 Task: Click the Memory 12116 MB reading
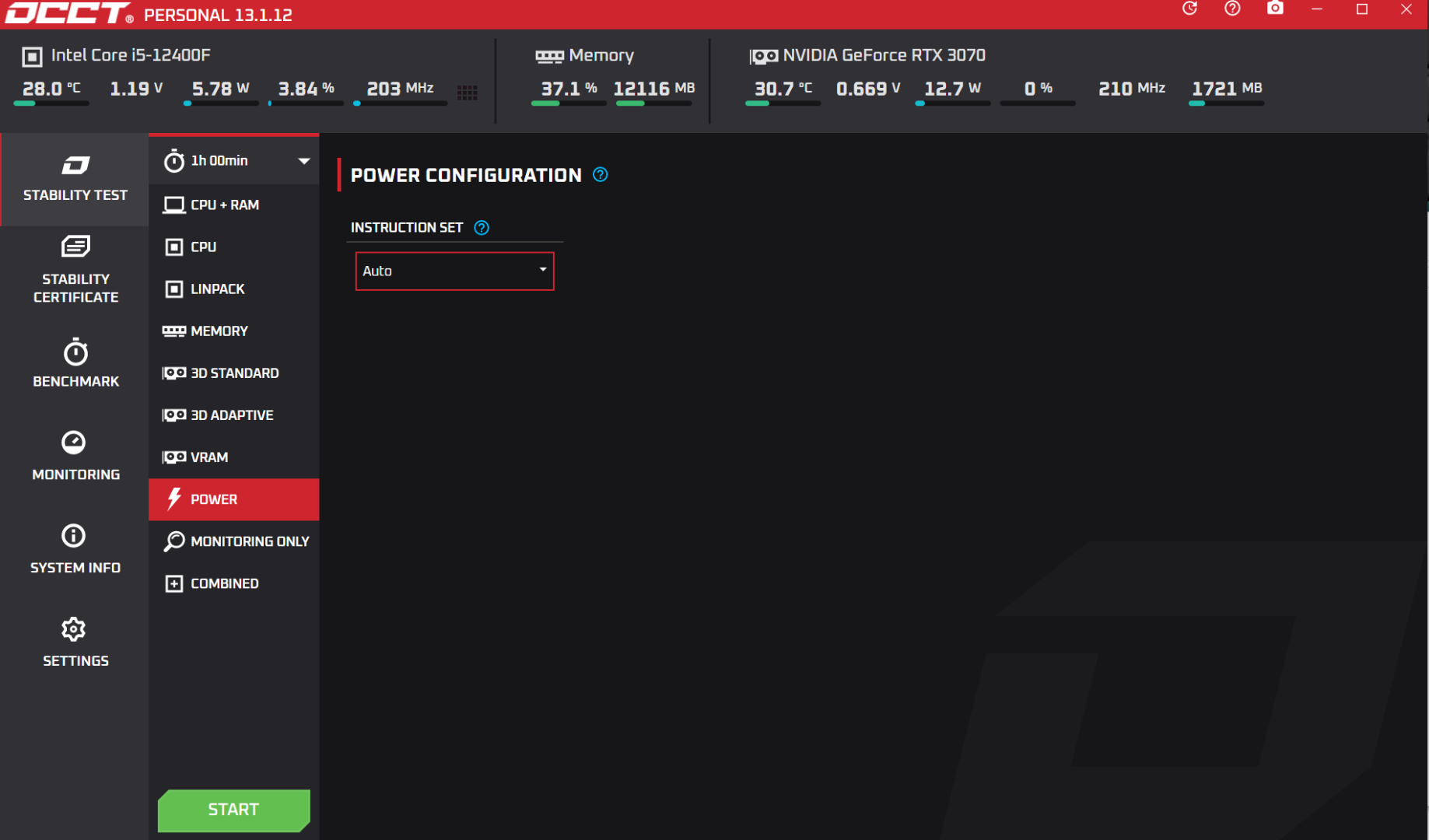pyautogui.click(x=653, y=89)
